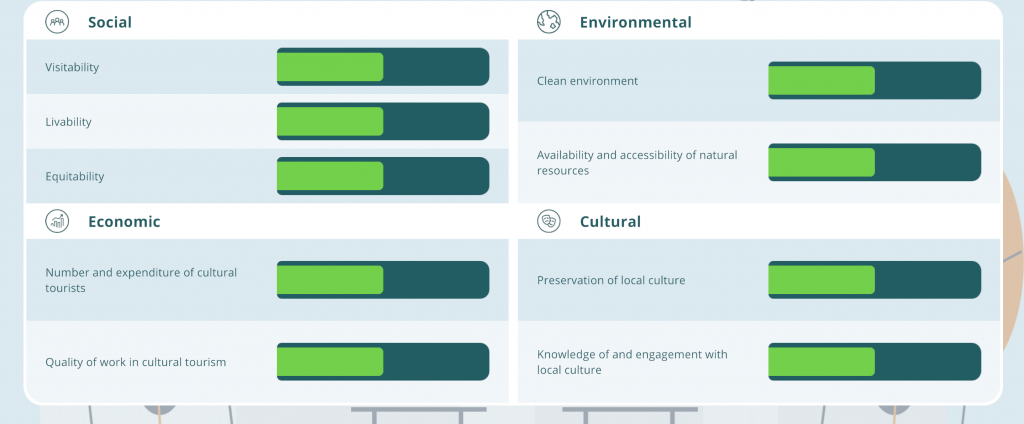Click the natural resources accessibility bar
This screenshot has width=1024, height=424.
(x=874, y=162)
